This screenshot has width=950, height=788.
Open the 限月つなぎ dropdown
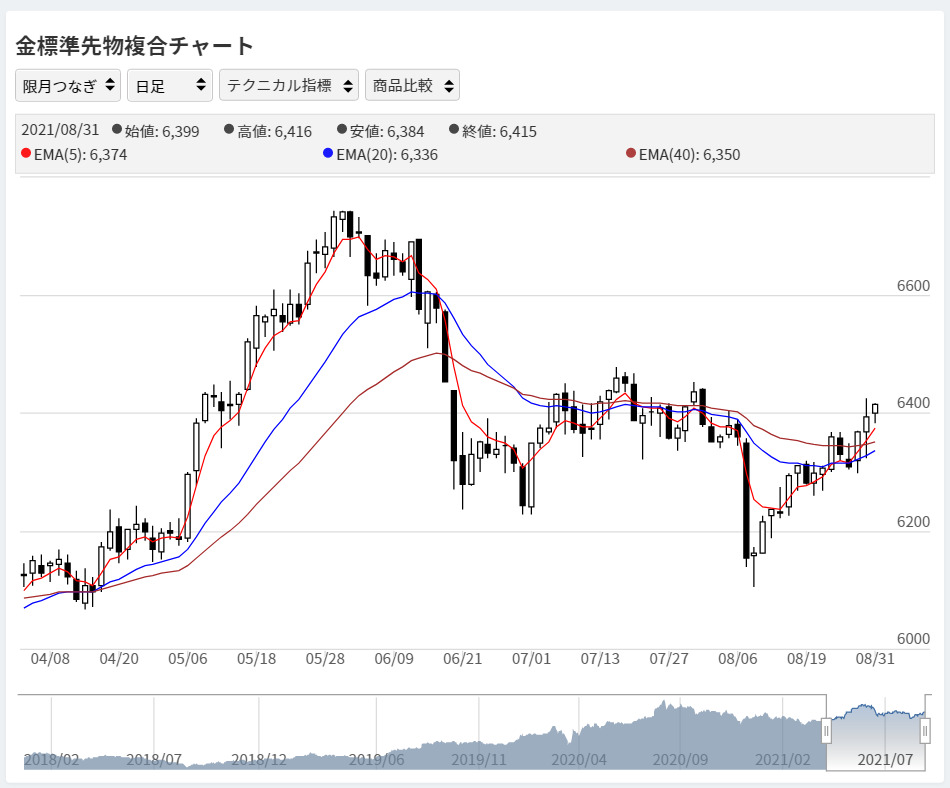pyautogui.click(x=68, y=86)
